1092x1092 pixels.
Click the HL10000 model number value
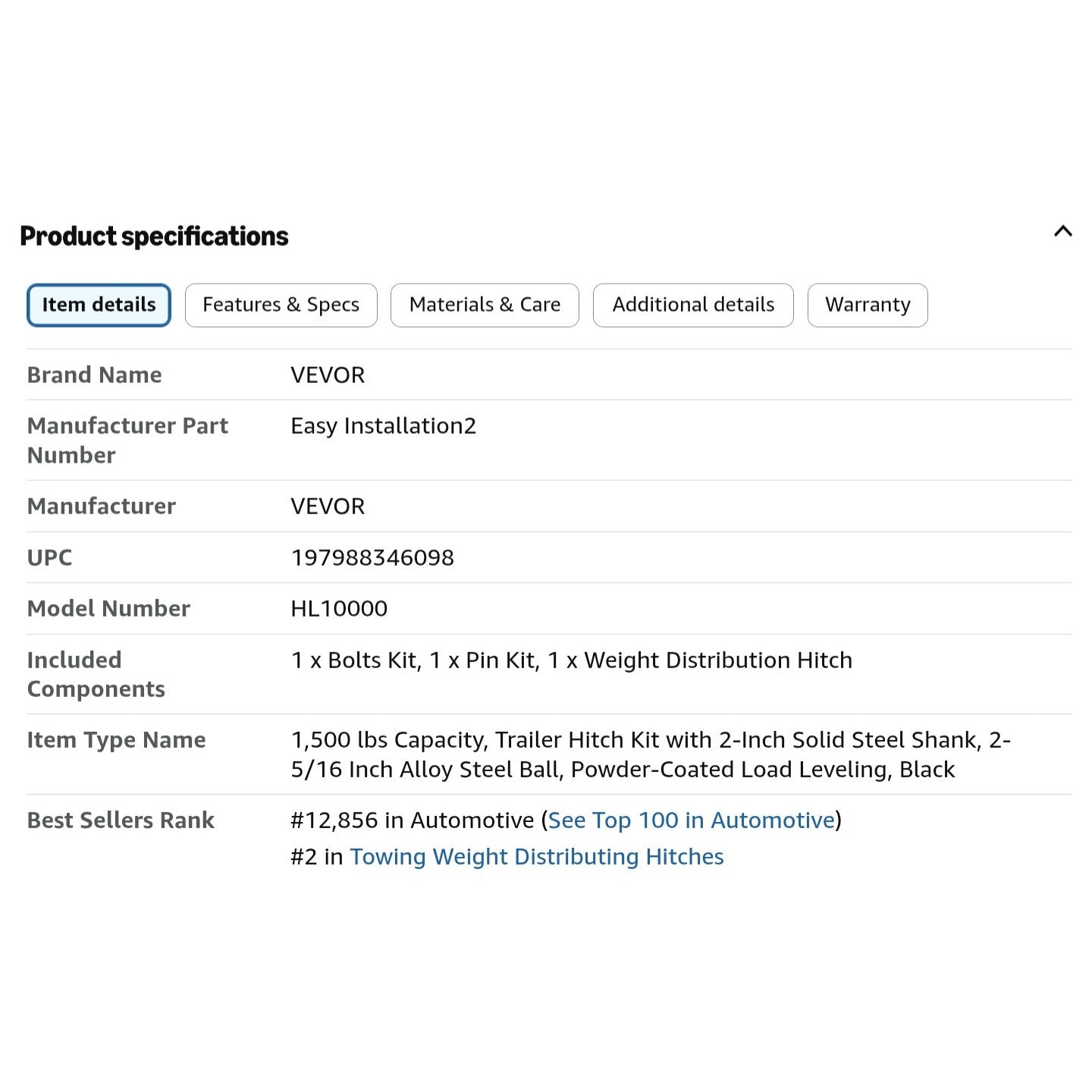pyautogui.click(x=339, y=608)
